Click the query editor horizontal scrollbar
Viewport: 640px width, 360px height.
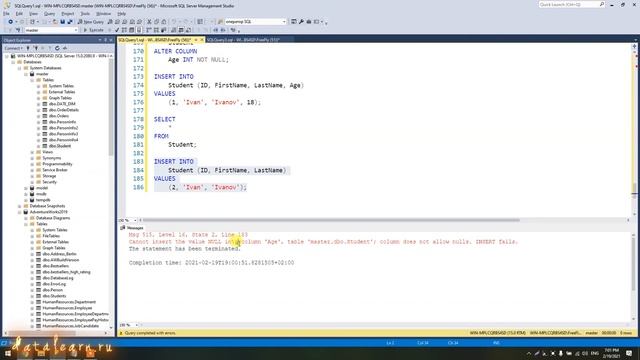(331, 220)
